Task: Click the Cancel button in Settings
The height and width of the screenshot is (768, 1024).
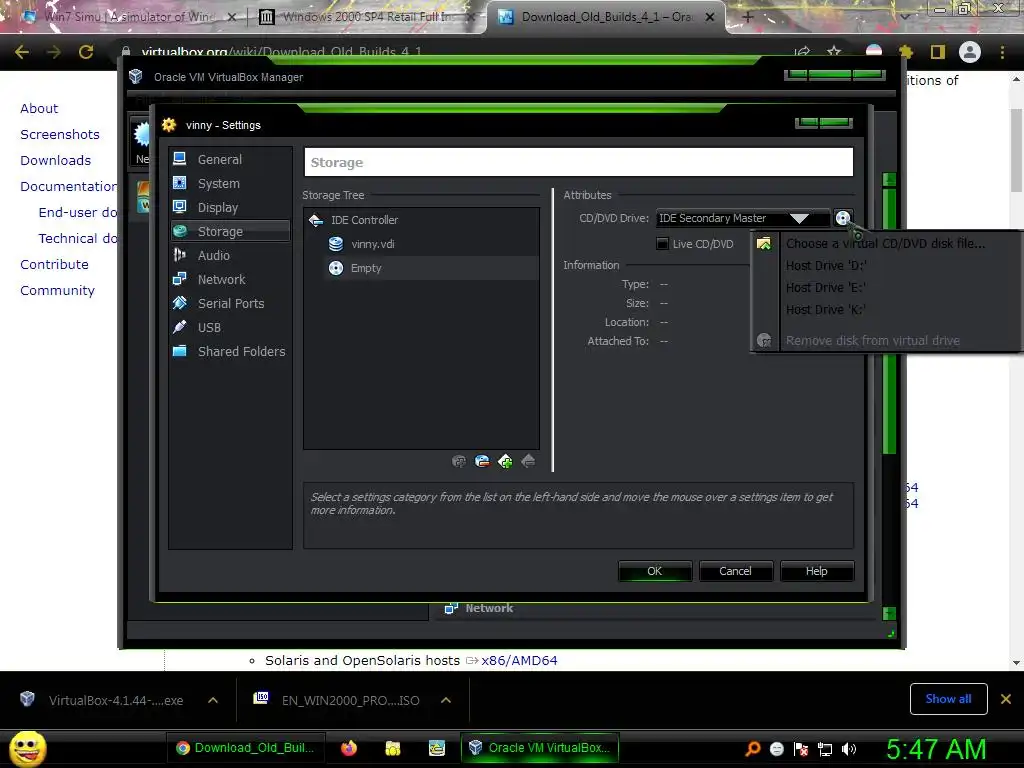Action: [x=735, y=571]
